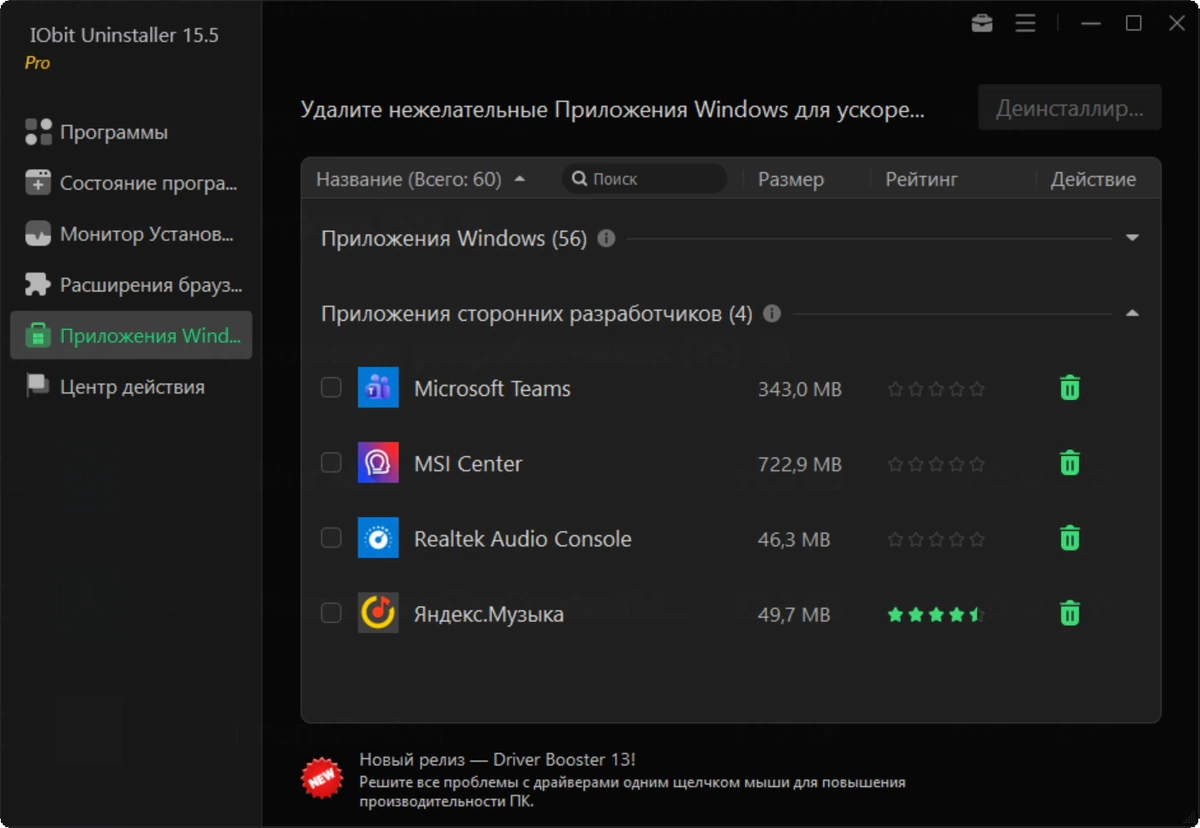Select the MSI Center name text

[468, 464]
